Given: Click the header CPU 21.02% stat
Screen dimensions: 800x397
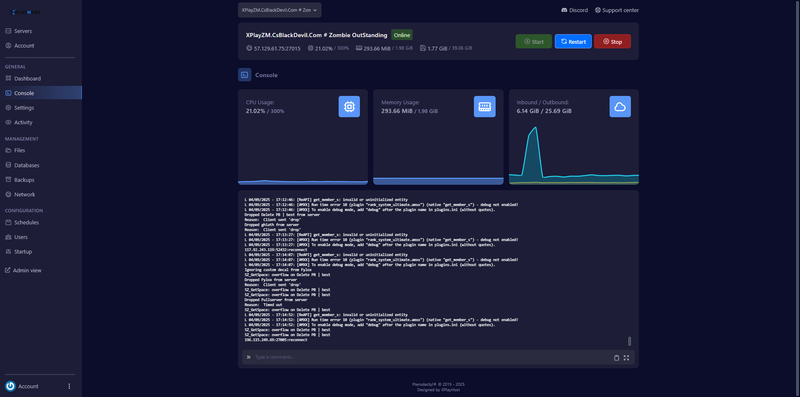Looking at the screenshot, I should click(x=328, y=48).
